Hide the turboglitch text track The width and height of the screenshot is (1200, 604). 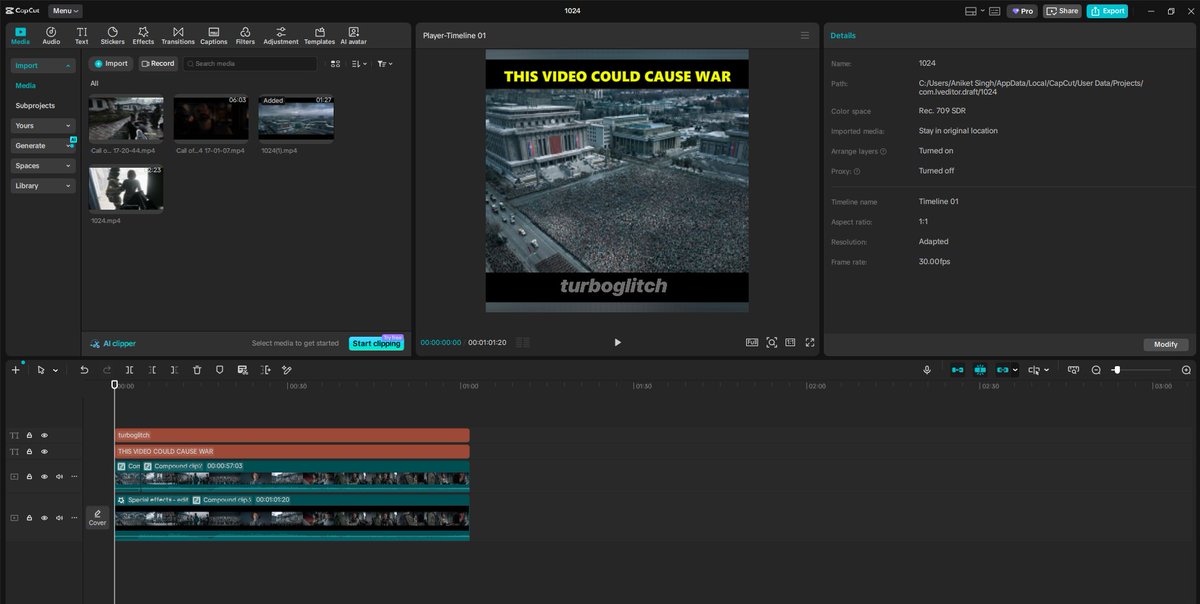[x=44, y=435]
